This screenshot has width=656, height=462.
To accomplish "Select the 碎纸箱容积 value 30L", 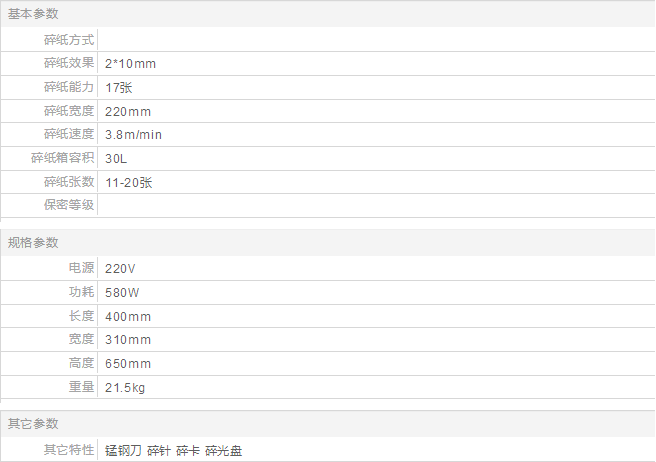I will [116, 159].
